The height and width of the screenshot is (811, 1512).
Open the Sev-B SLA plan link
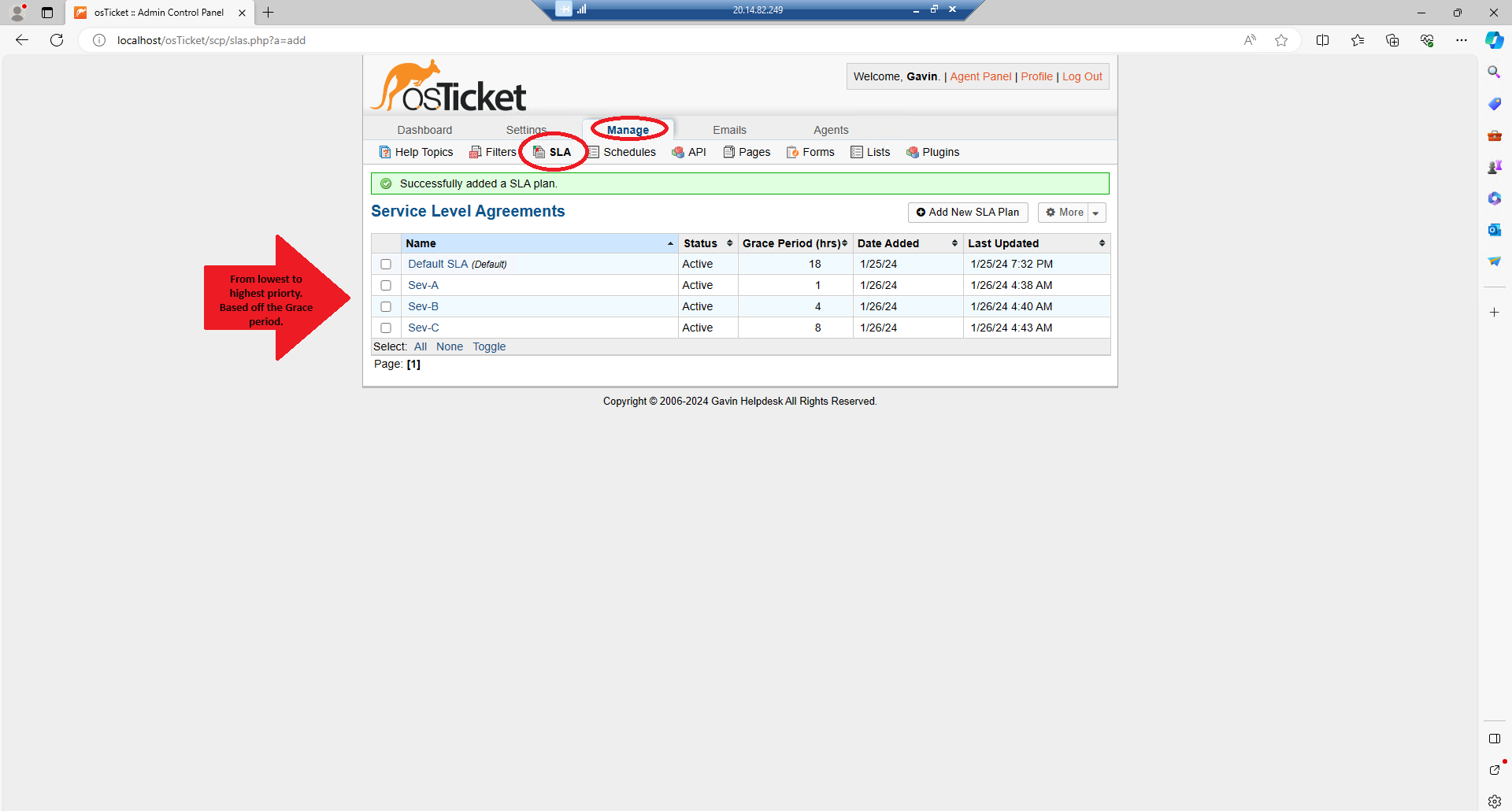pyautogui.click(x=423, y=306)
